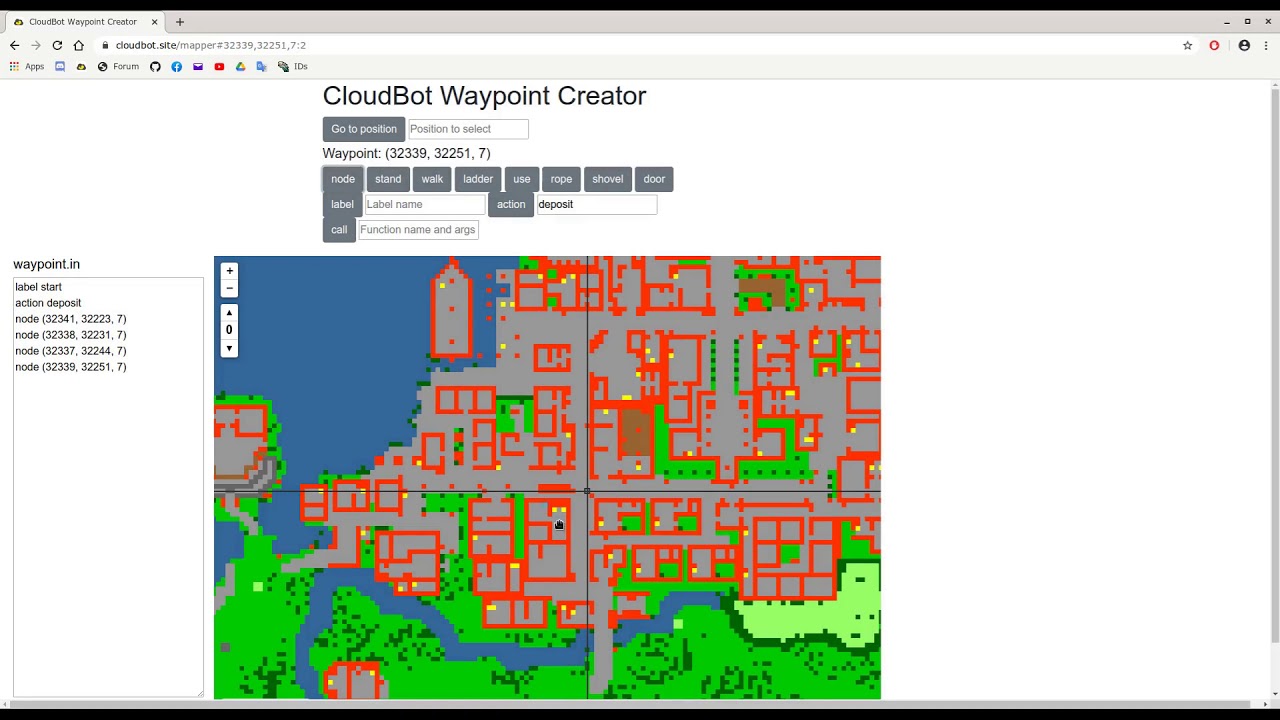Viewport: 1280px width, 720px height.
Task: Click browser back arrow
Action: [14, 45]
